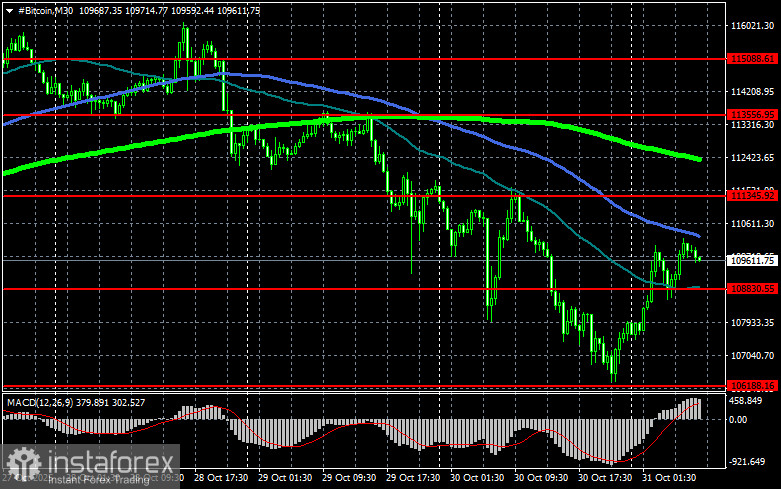Screen dimensions: 781x489
Task: Click the 30 Oct 09:30 time label
Action: pos(541,477)
